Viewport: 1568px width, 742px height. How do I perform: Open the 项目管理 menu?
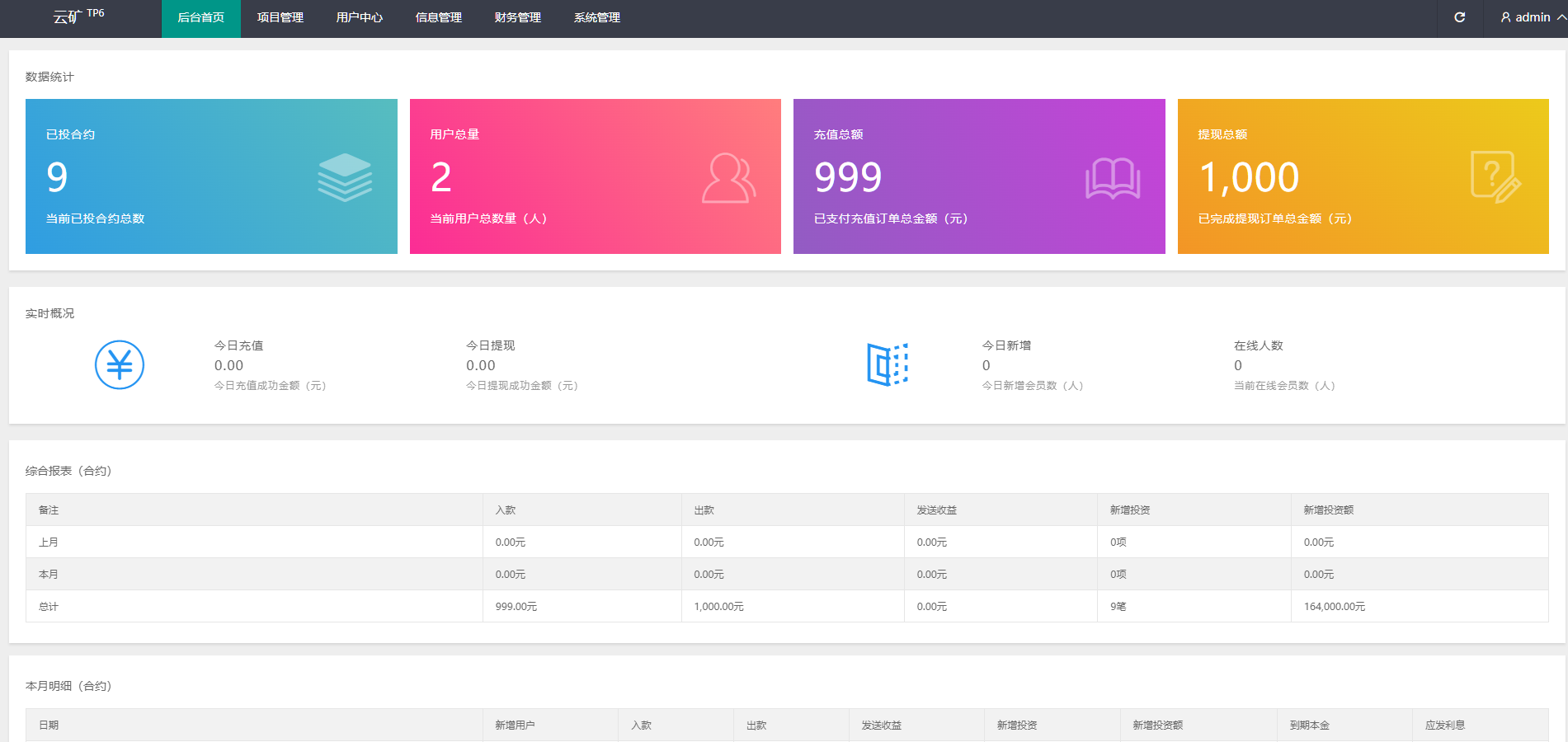(x=280, y=17)
